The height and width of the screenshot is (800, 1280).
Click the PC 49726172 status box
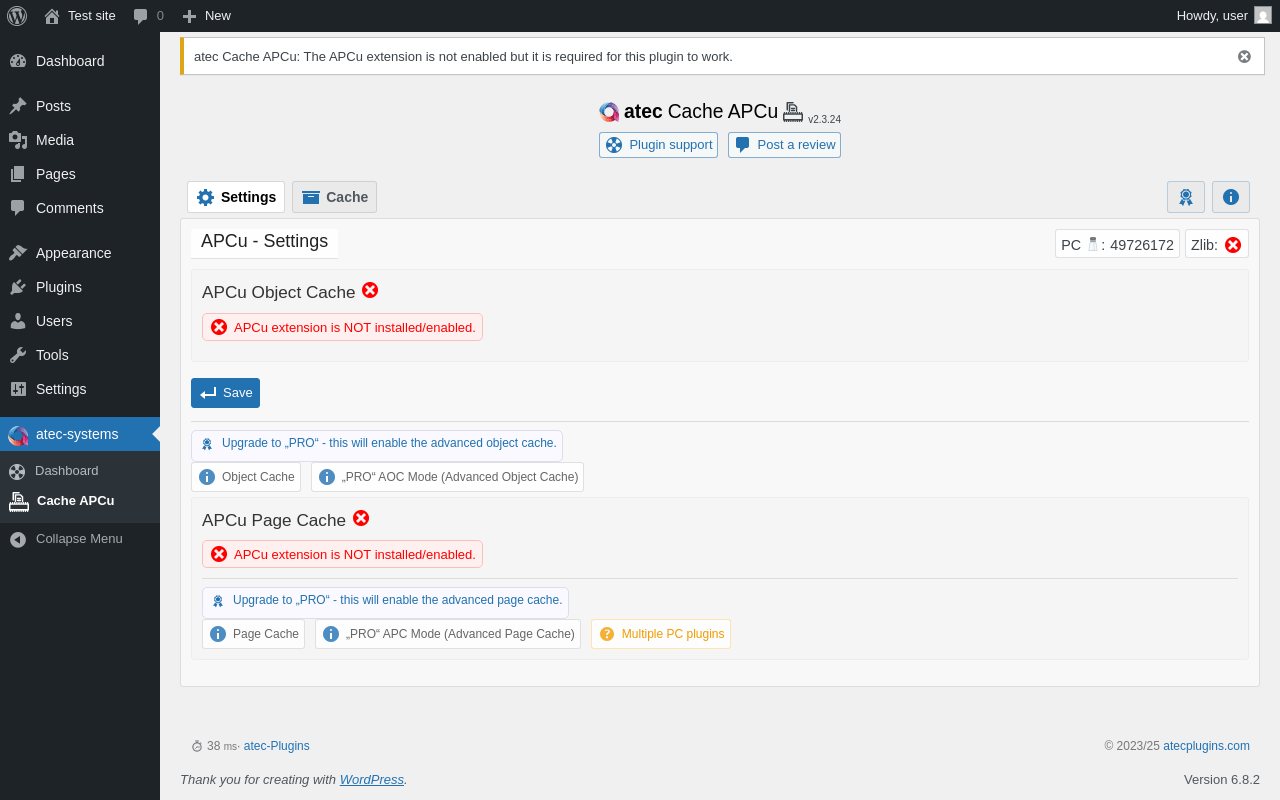click(1117, 244)
